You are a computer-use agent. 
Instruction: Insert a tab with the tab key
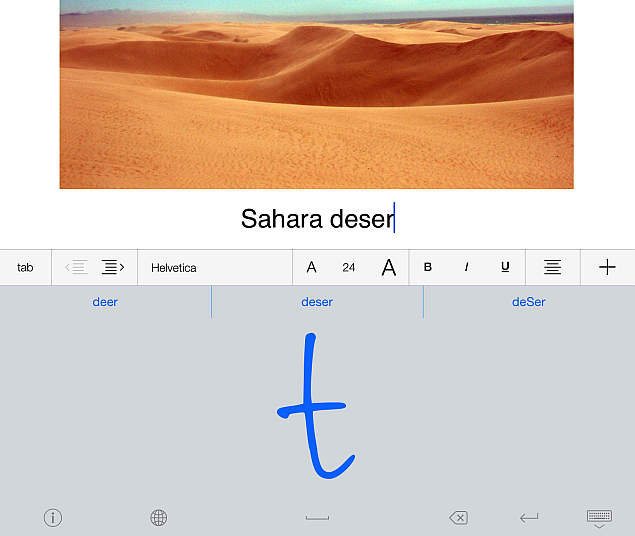[25, 268]
